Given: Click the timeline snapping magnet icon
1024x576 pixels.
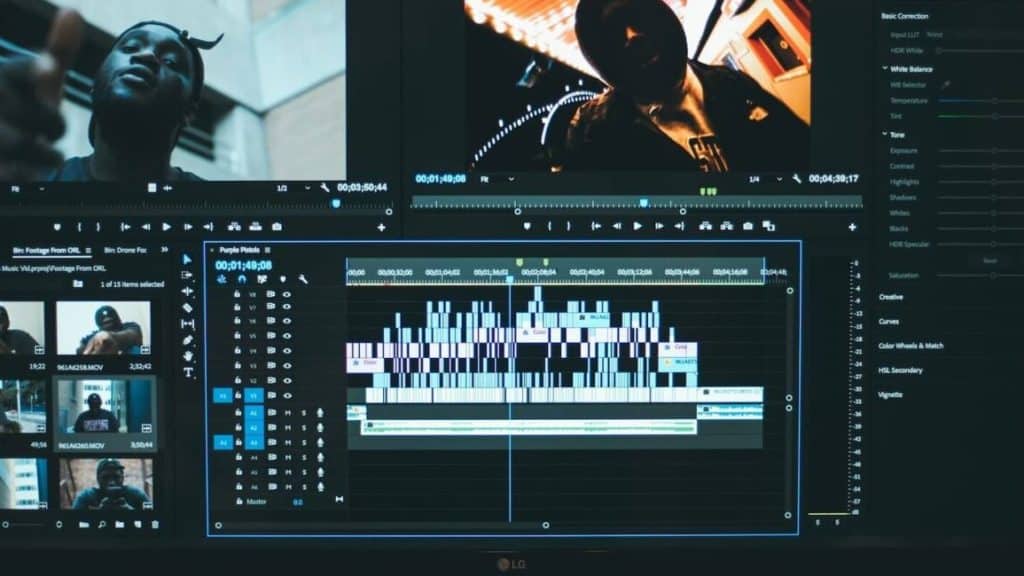Looking at the screenshot, I should click(x=241, y=278).
